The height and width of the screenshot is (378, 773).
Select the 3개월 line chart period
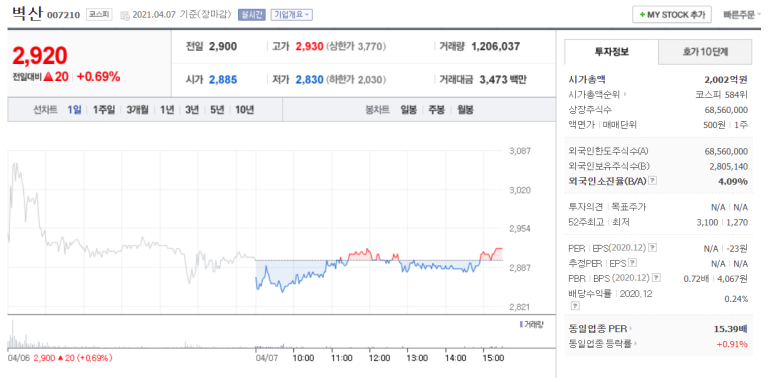coord(137,110)
